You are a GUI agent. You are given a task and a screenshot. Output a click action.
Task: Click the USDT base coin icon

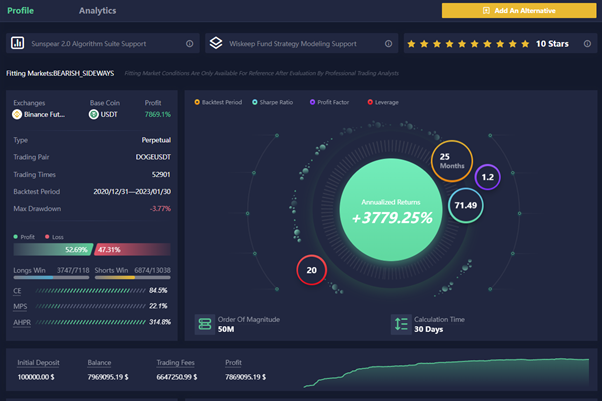pyautogui.click(x=94, y=114)
